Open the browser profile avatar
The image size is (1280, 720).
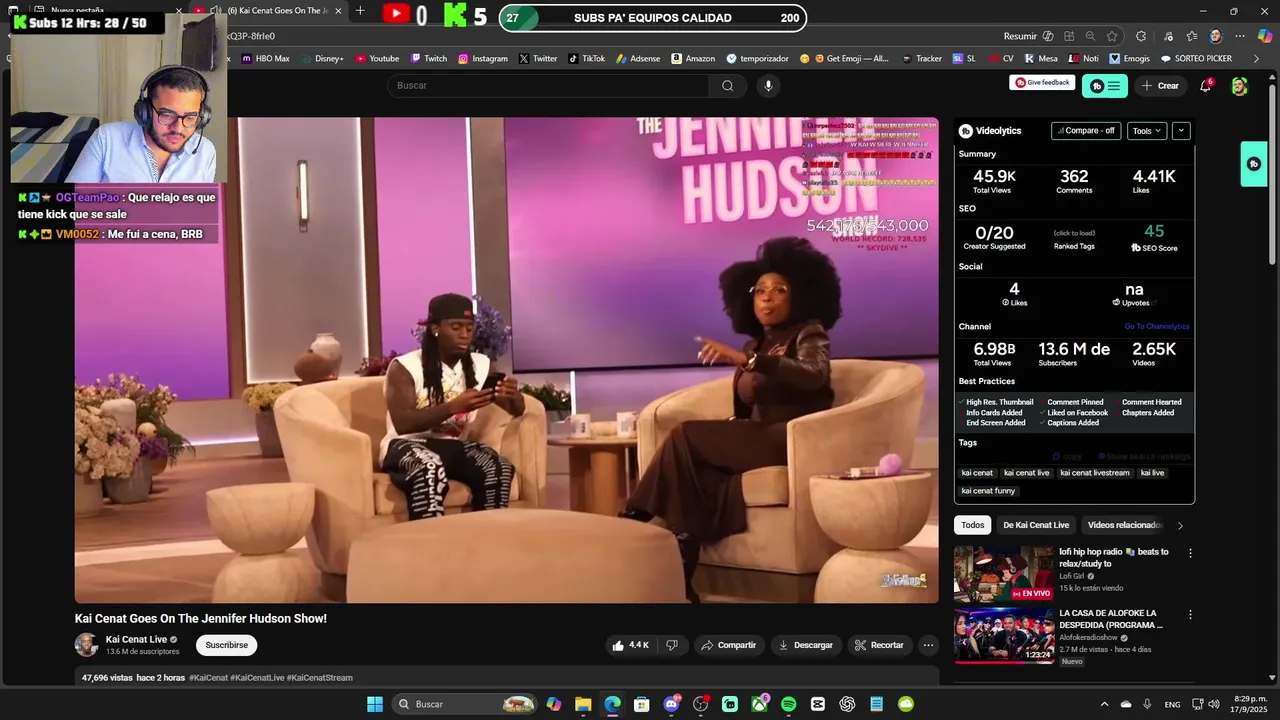pyautogui.click(x=1215, y=36)
